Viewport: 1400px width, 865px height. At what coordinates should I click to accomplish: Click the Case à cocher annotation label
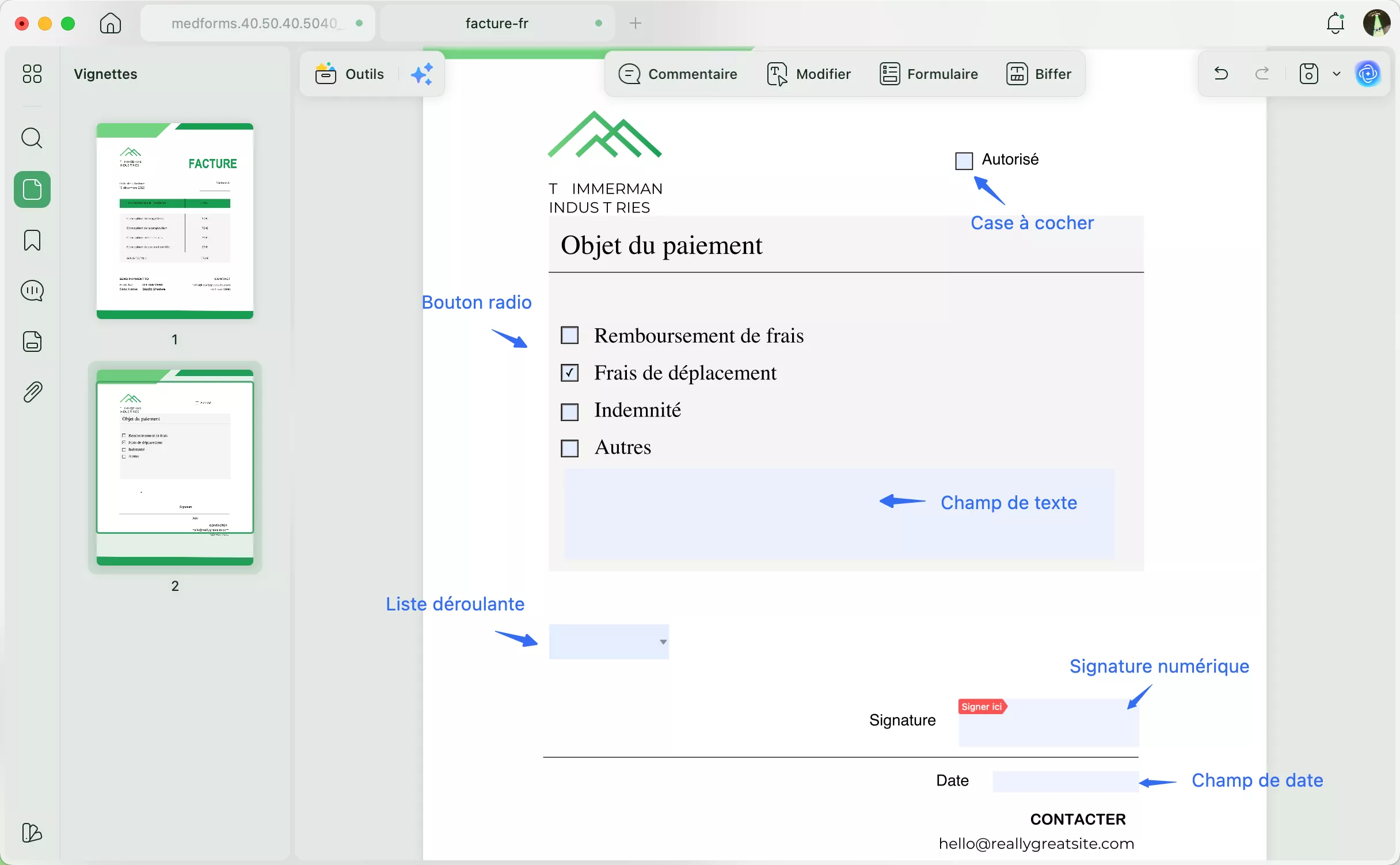(x=1032, y=223)
